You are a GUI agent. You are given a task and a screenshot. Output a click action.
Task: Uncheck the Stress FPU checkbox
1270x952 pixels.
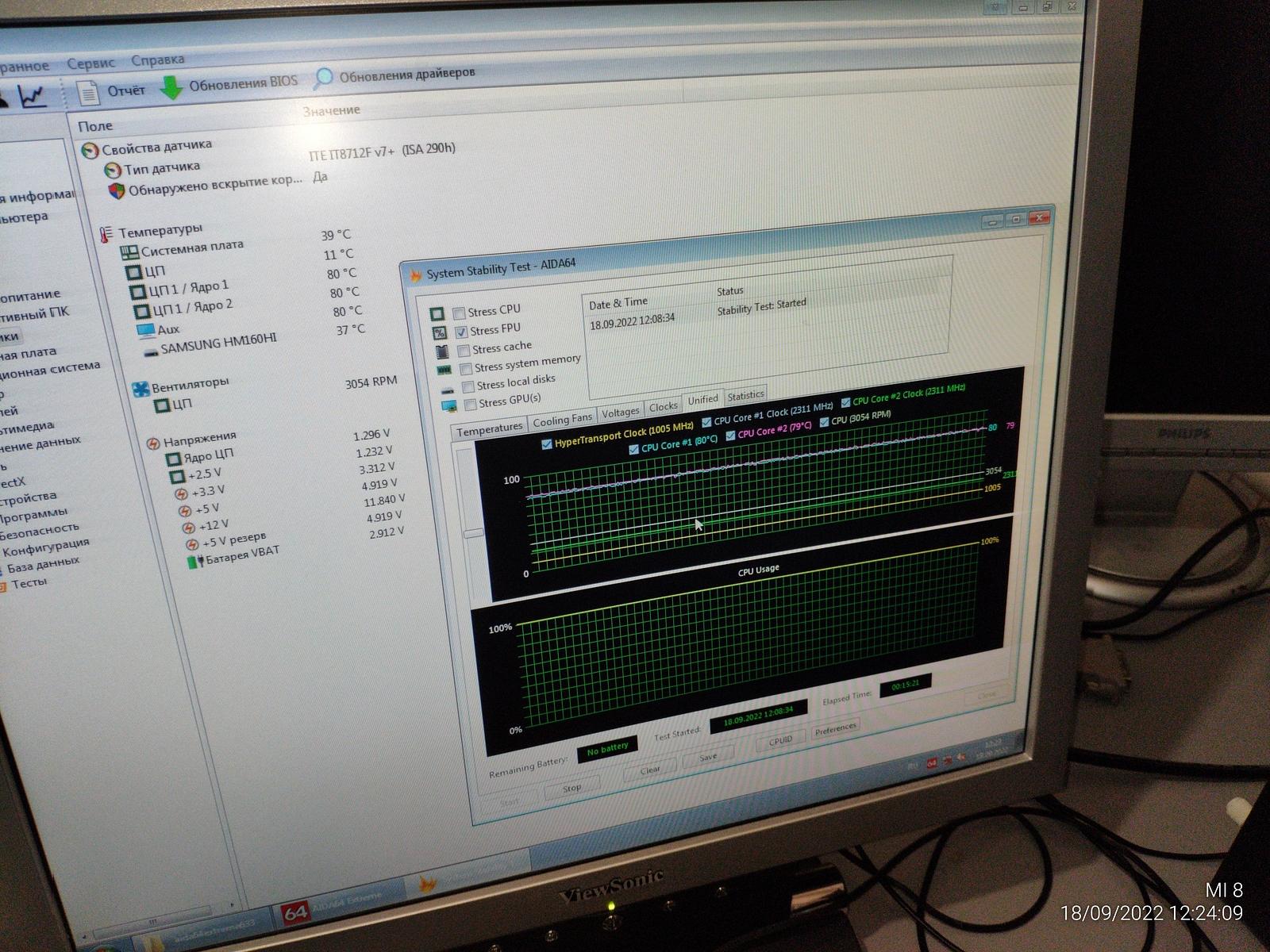(x=461, y=332)
